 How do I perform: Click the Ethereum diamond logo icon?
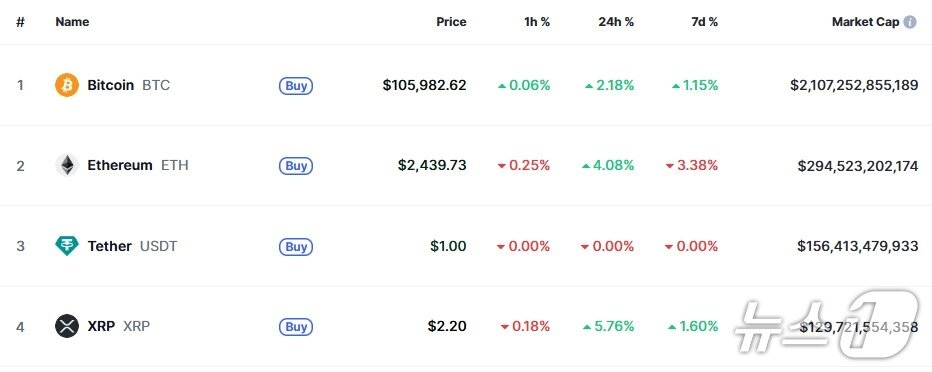pos(67,165)
